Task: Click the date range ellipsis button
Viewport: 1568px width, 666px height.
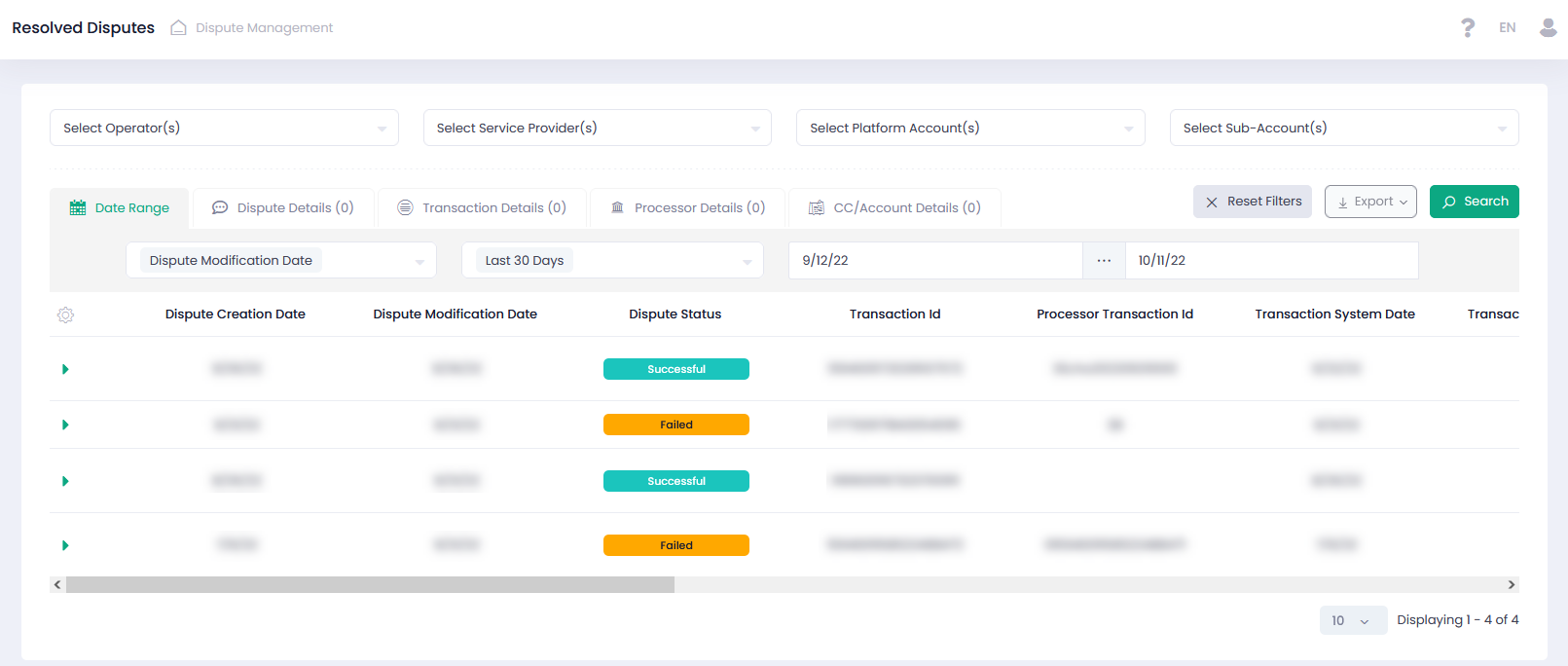Action: coord(1104,261)
